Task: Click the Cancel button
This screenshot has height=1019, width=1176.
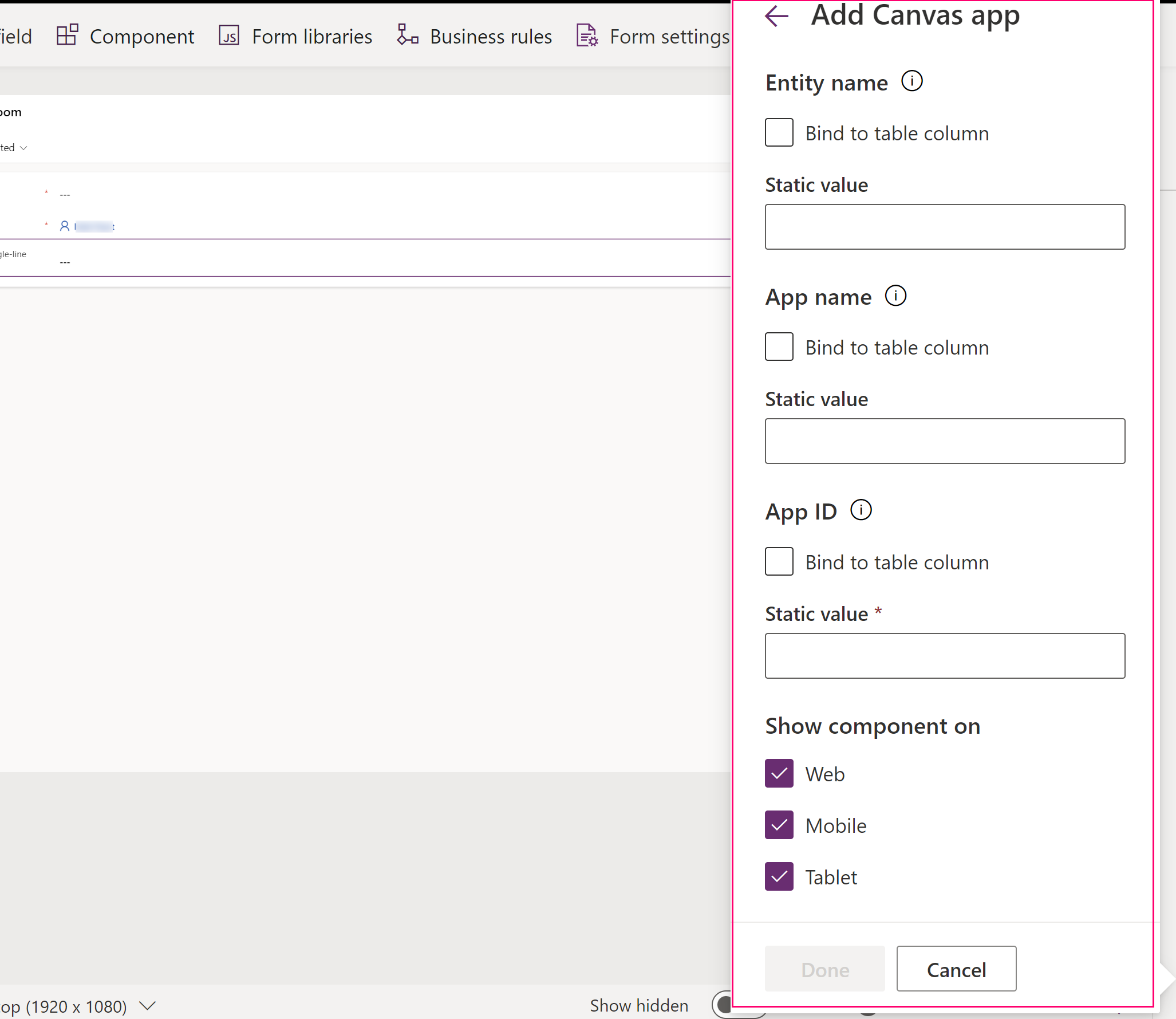Action: coord(956,968)
